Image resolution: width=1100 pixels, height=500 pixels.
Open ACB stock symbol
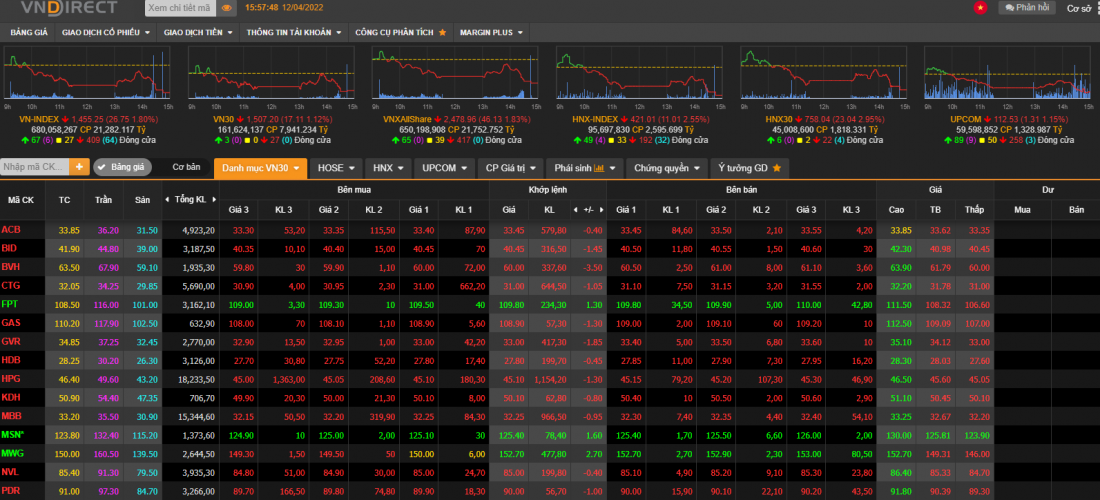click(10, 230)
